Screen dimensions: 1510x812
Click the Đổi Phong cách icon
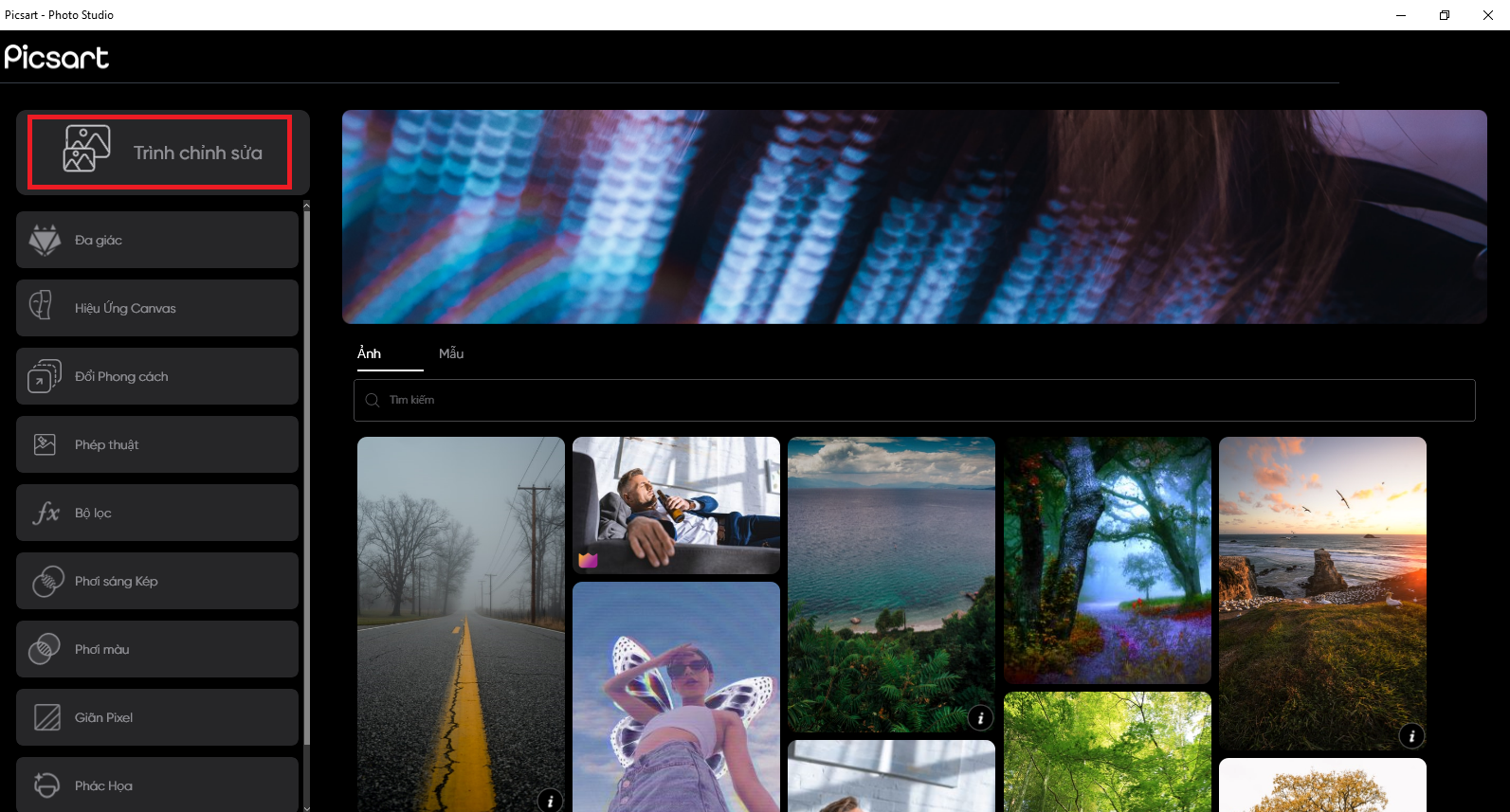pyautogui.click(x=44, y=376)
